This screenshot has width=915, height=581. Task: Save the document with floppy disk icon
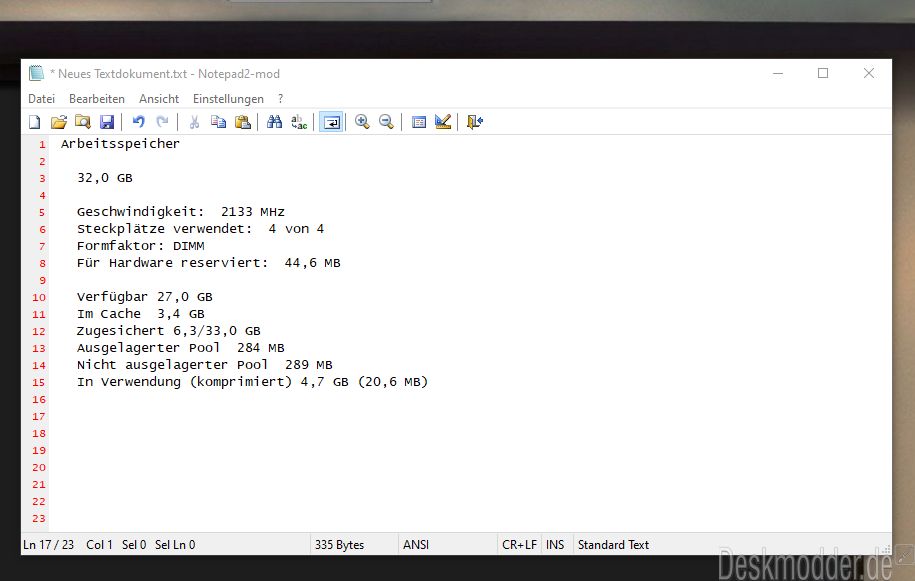coord(107,122)
